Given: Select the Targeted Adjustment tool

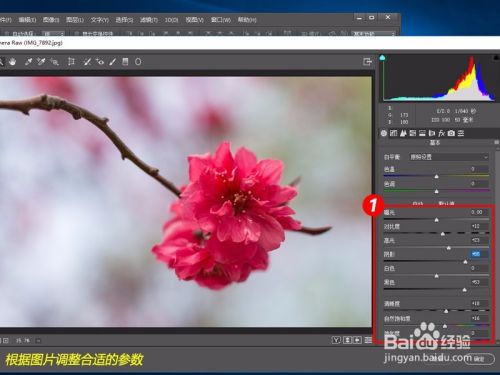Looking at the screenshot, I should click(54, 62).
